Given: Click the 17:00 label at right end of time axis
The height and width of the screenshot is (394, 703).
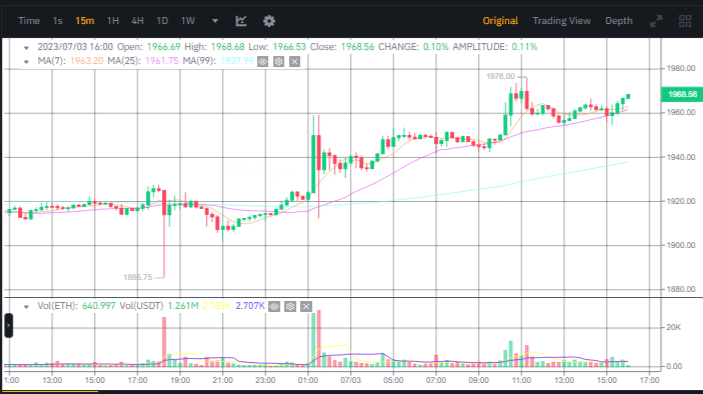Looking at the screenshot, I should pos(649,381).
